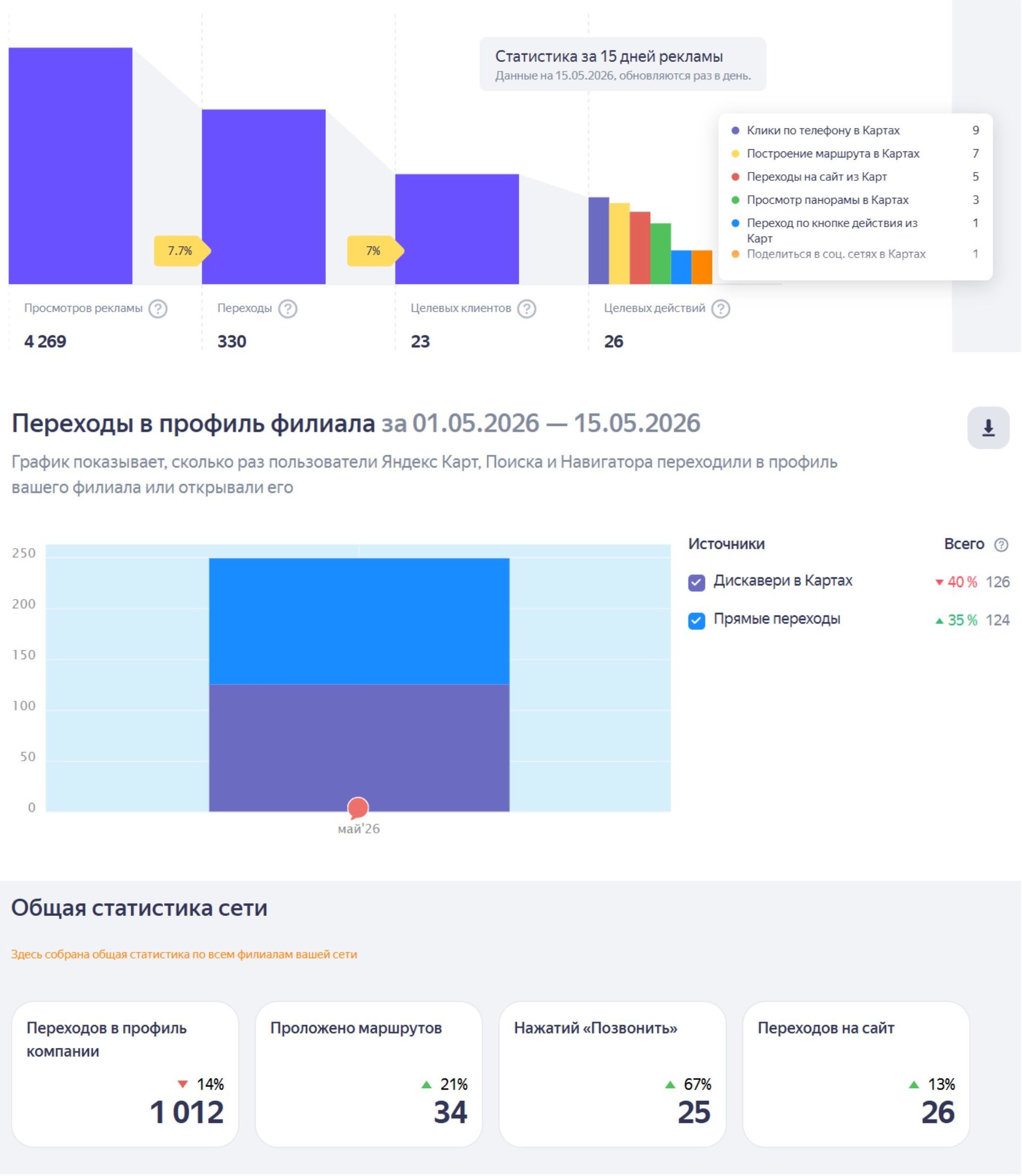Open help icon next to Целевых действий
Image resolution: width=1022 pixels, height=1176 pixels.
pyautogui.click(x=721, y=309)
